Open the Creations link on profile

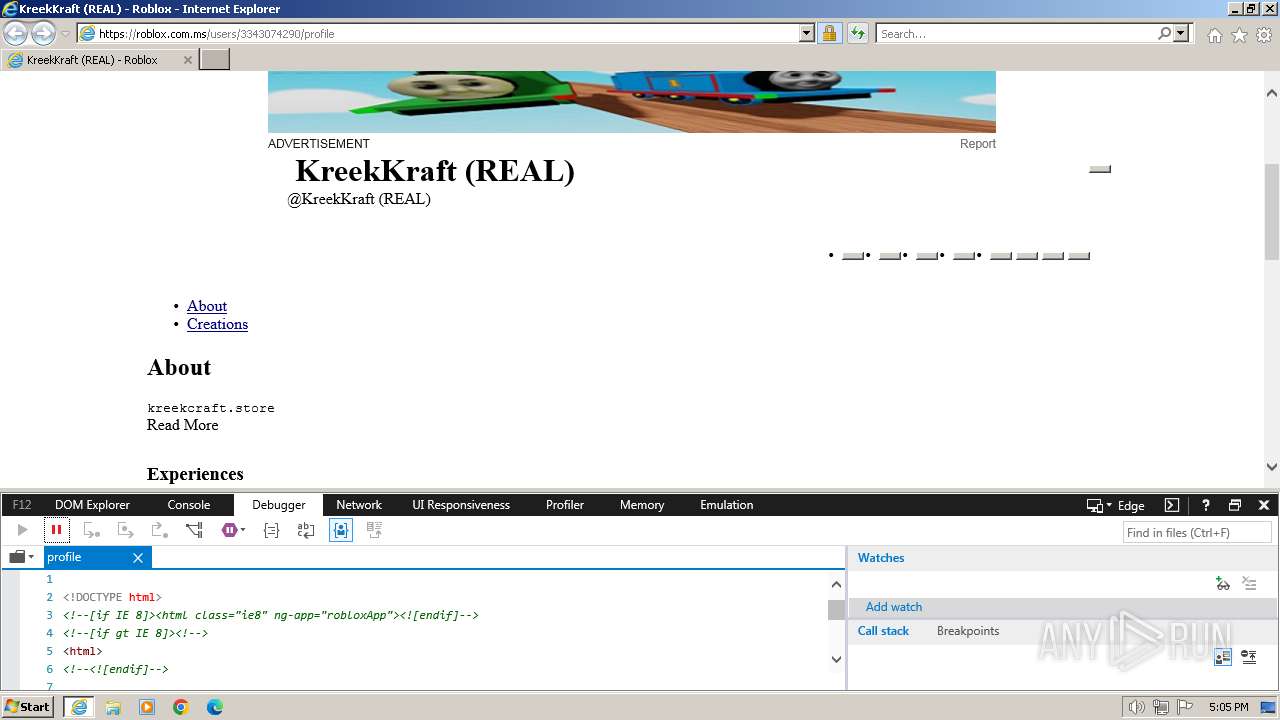pyautogui.click(x=217, y=324)
